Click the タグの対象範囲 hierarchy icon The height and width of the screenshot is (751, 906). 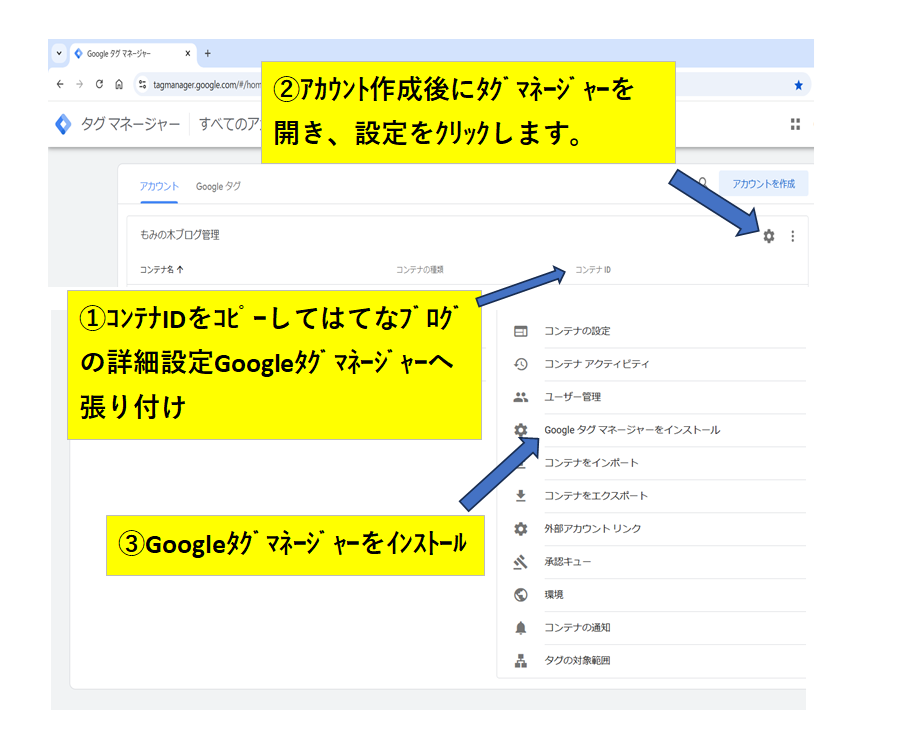pos(521,661)
